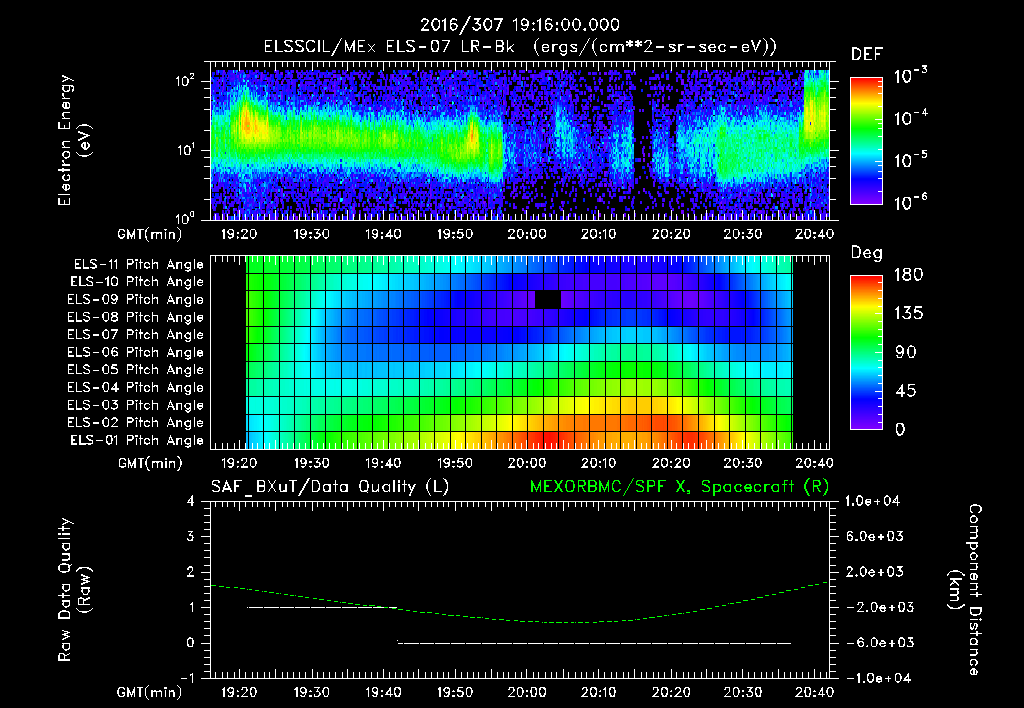Screen dimensions: 1024x708
Task: Select the ELS-10 Pitch Angle row label
Action: click(x=137, y=282)
